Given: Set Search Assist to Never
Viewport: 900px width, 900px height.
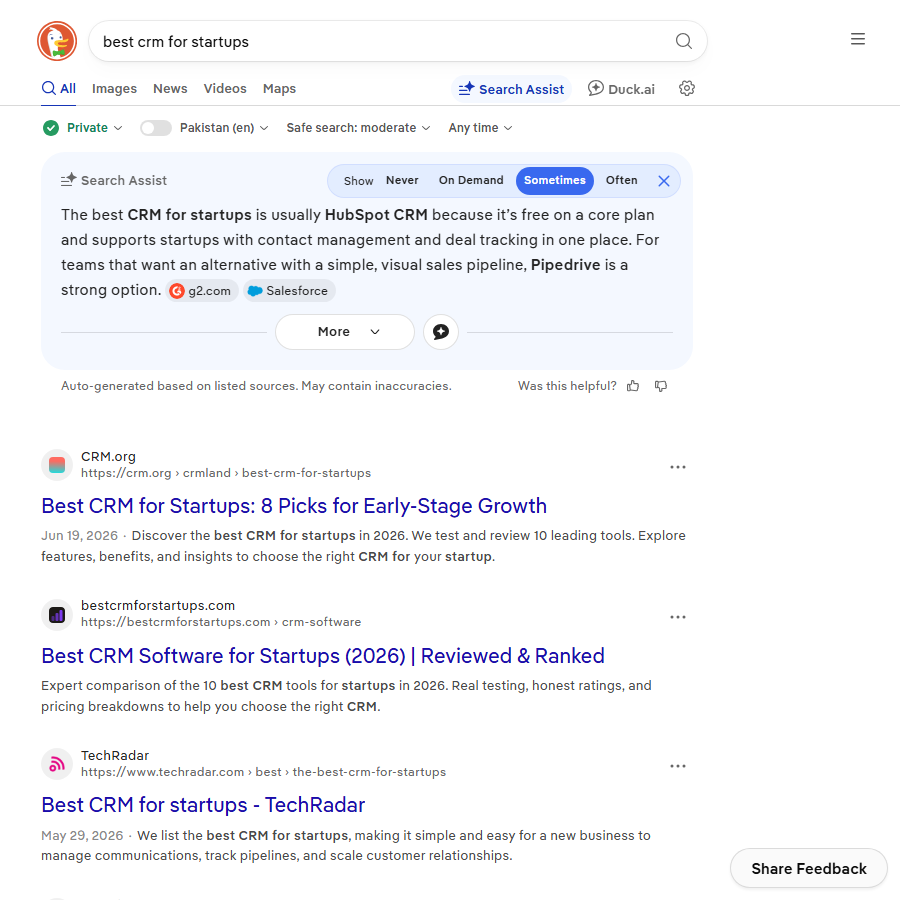Looking at the screenshot, I should [402, 180].
